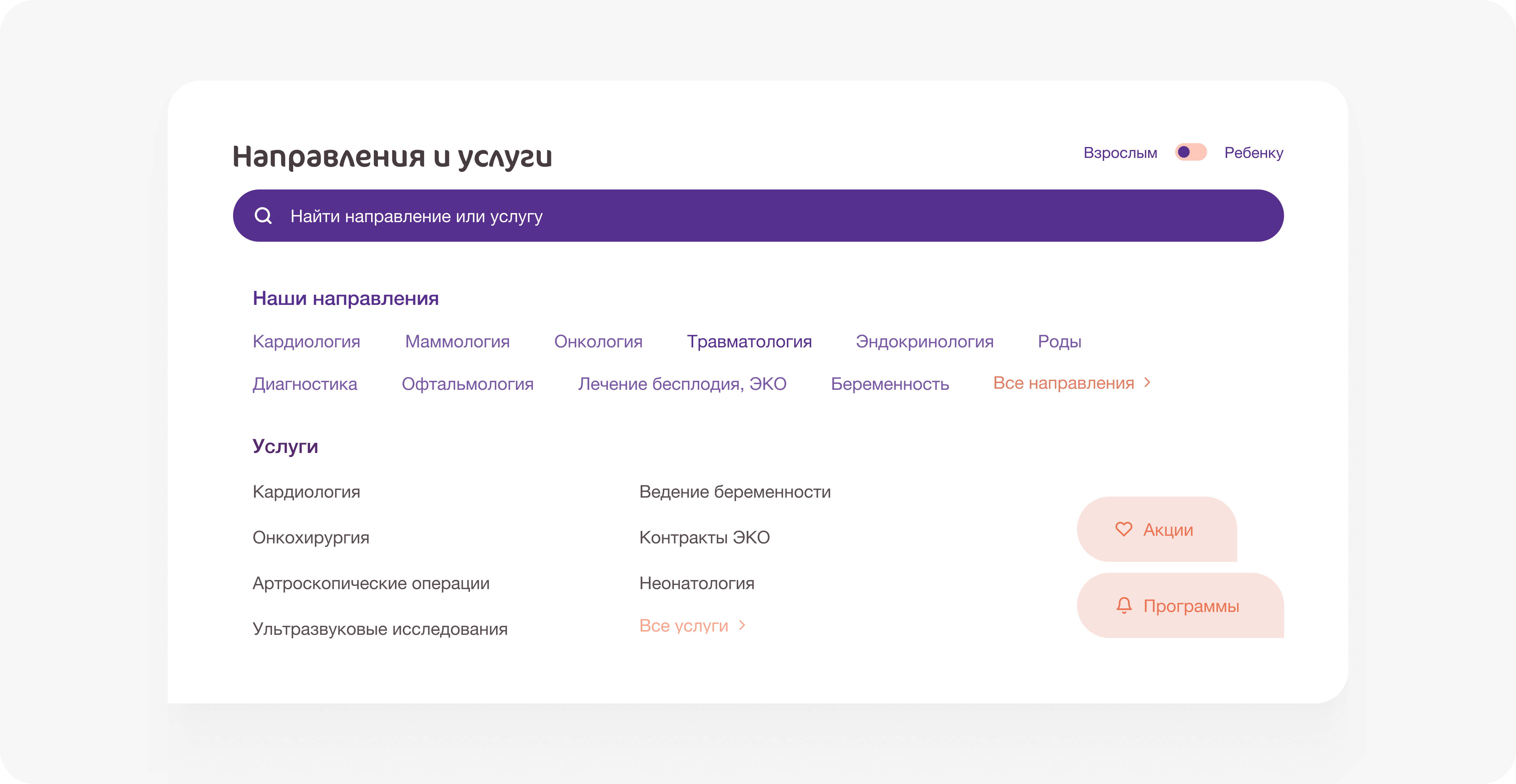This screenshot has height=784, width=1516.
Task: Select the Взрослым option label
Action: coord(1120,153)
